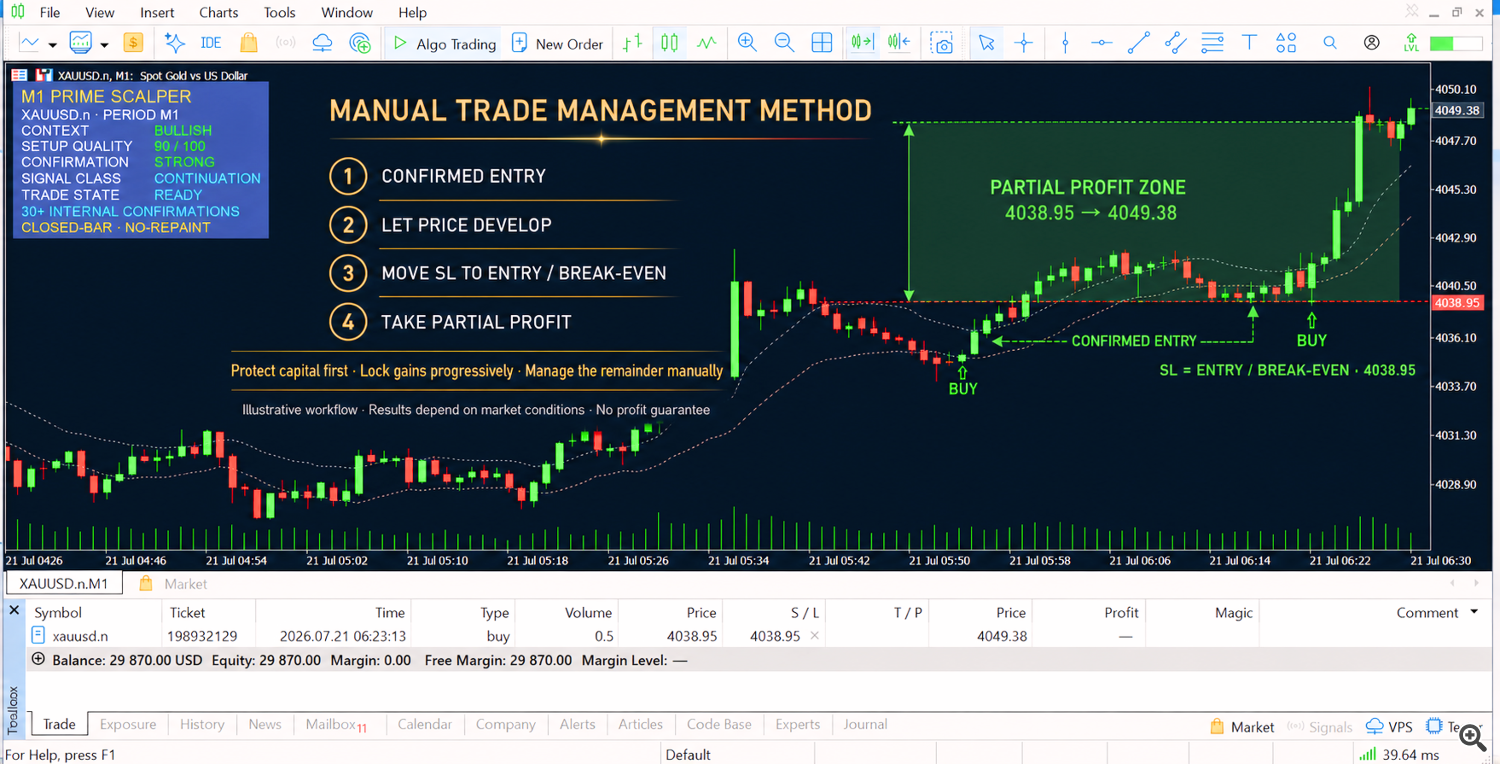
Task: Zoom in the chart
Action: [747, 43]
